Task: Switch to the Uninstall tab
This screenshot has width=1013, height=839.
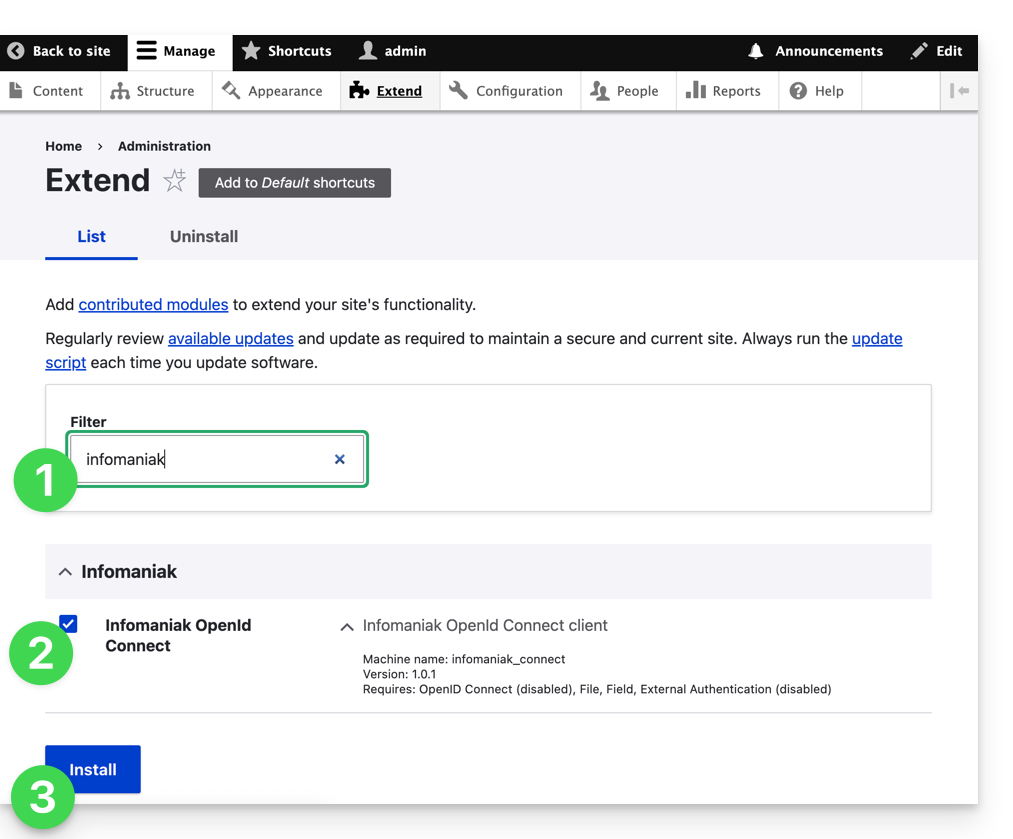Action: point(204,236)
